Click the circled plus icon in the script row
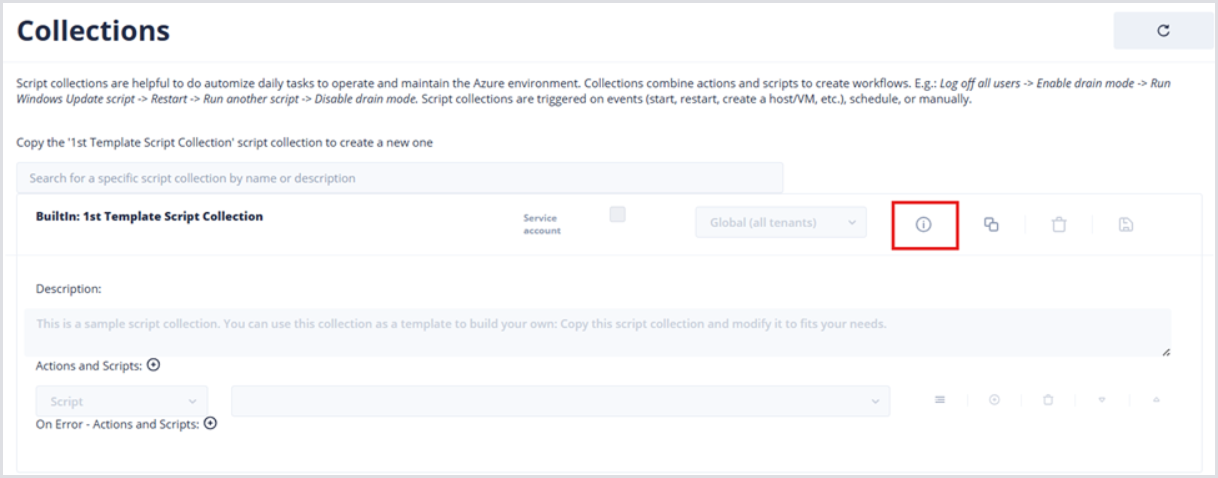 [x=994, y=400]
